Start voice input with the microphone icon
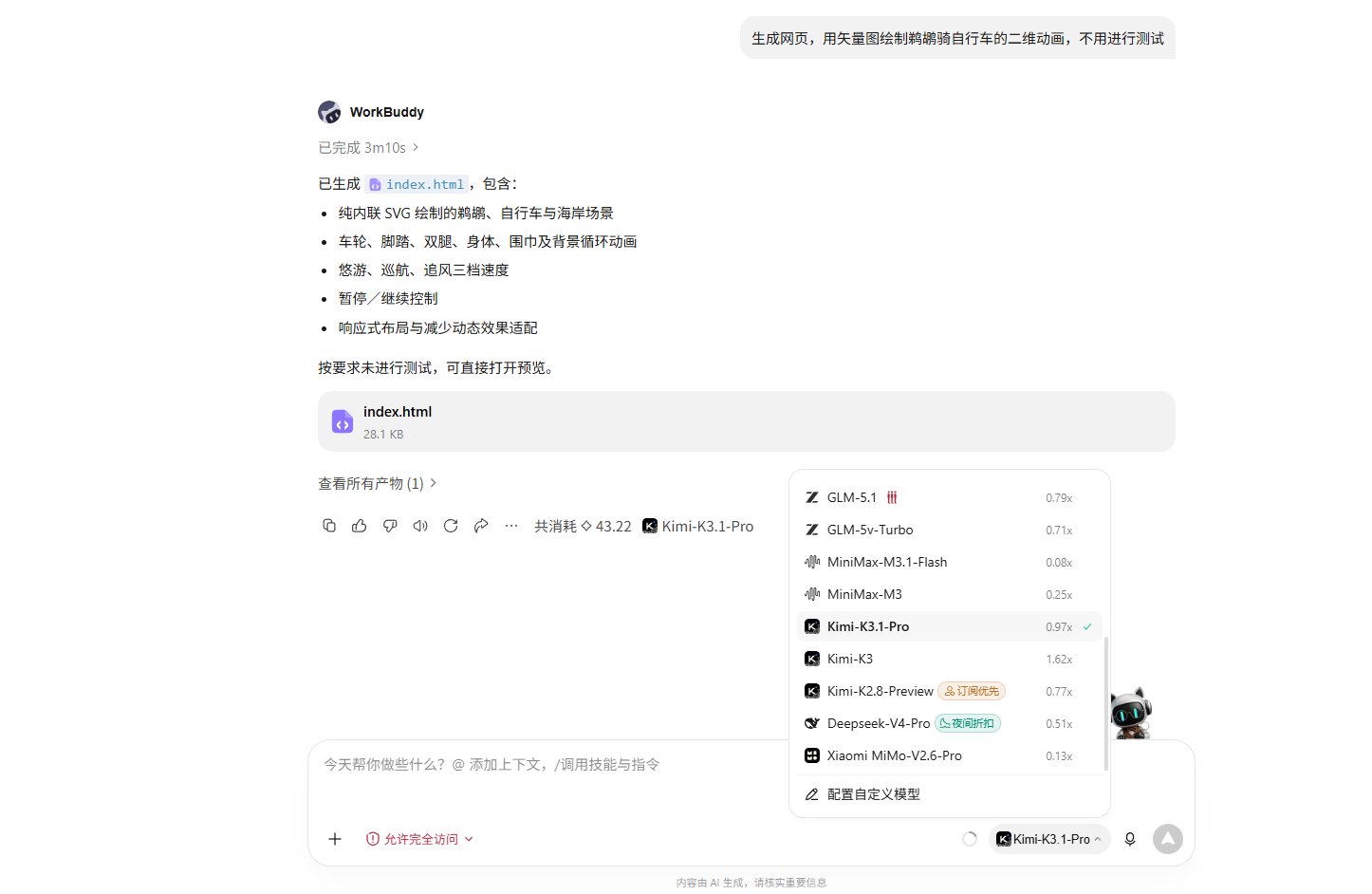 click(1130, 839)
